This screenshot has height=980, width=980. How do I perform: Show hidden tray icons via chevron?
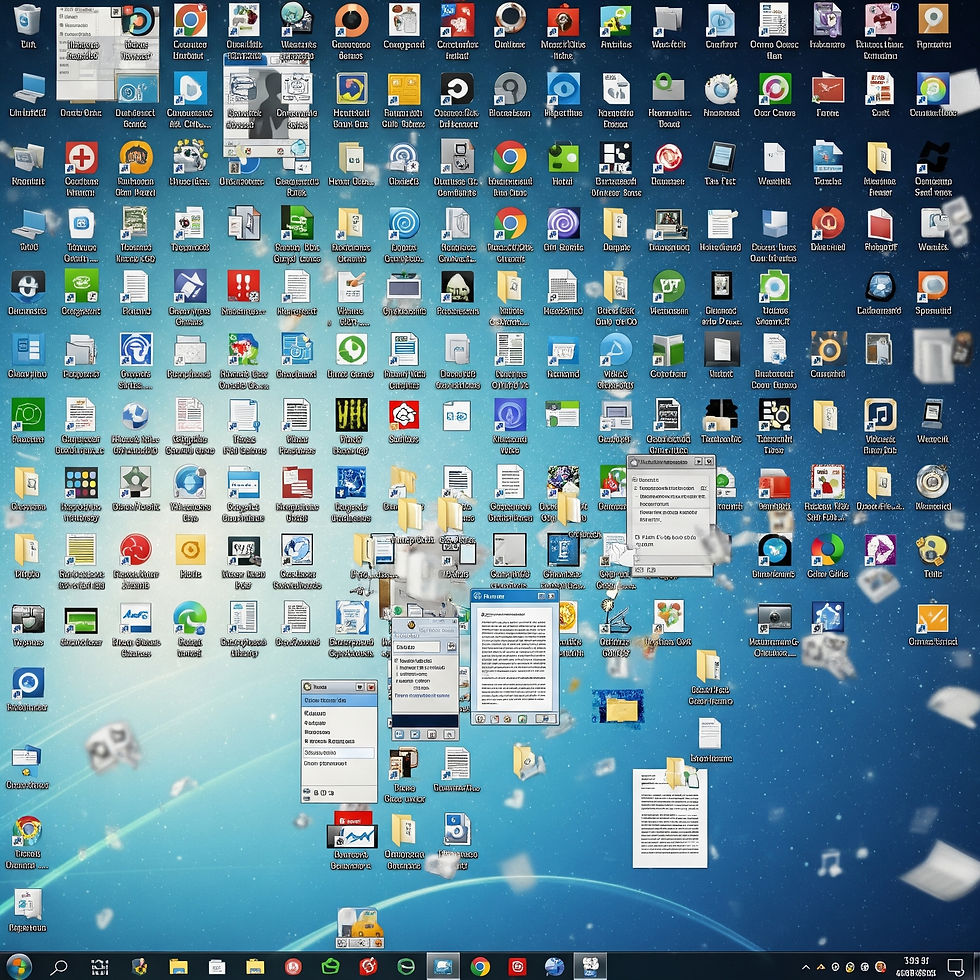pyautogui.click(x=806, y=967)
